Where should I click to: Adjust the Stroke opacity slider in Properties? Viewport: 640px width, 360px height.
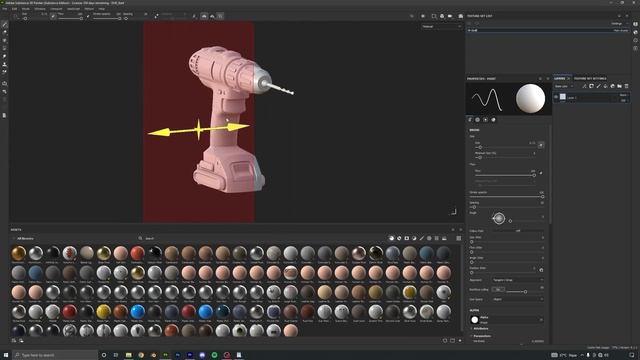(x=507, y=197)
